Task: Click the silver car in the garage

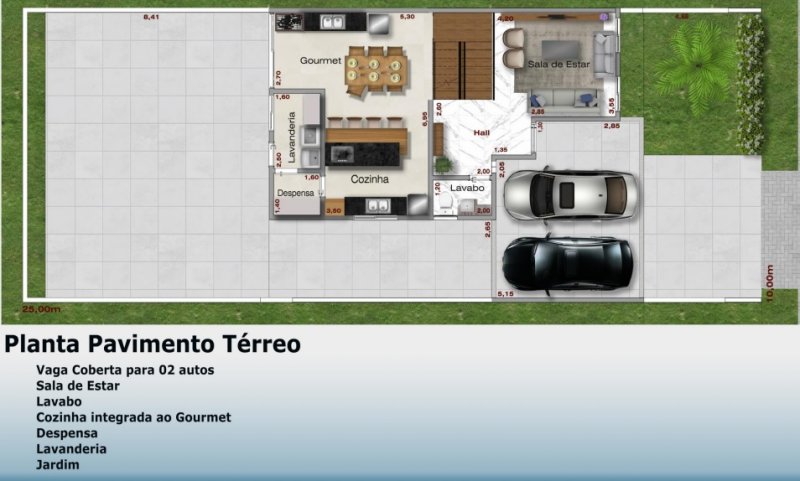Action: click(570, 194)
